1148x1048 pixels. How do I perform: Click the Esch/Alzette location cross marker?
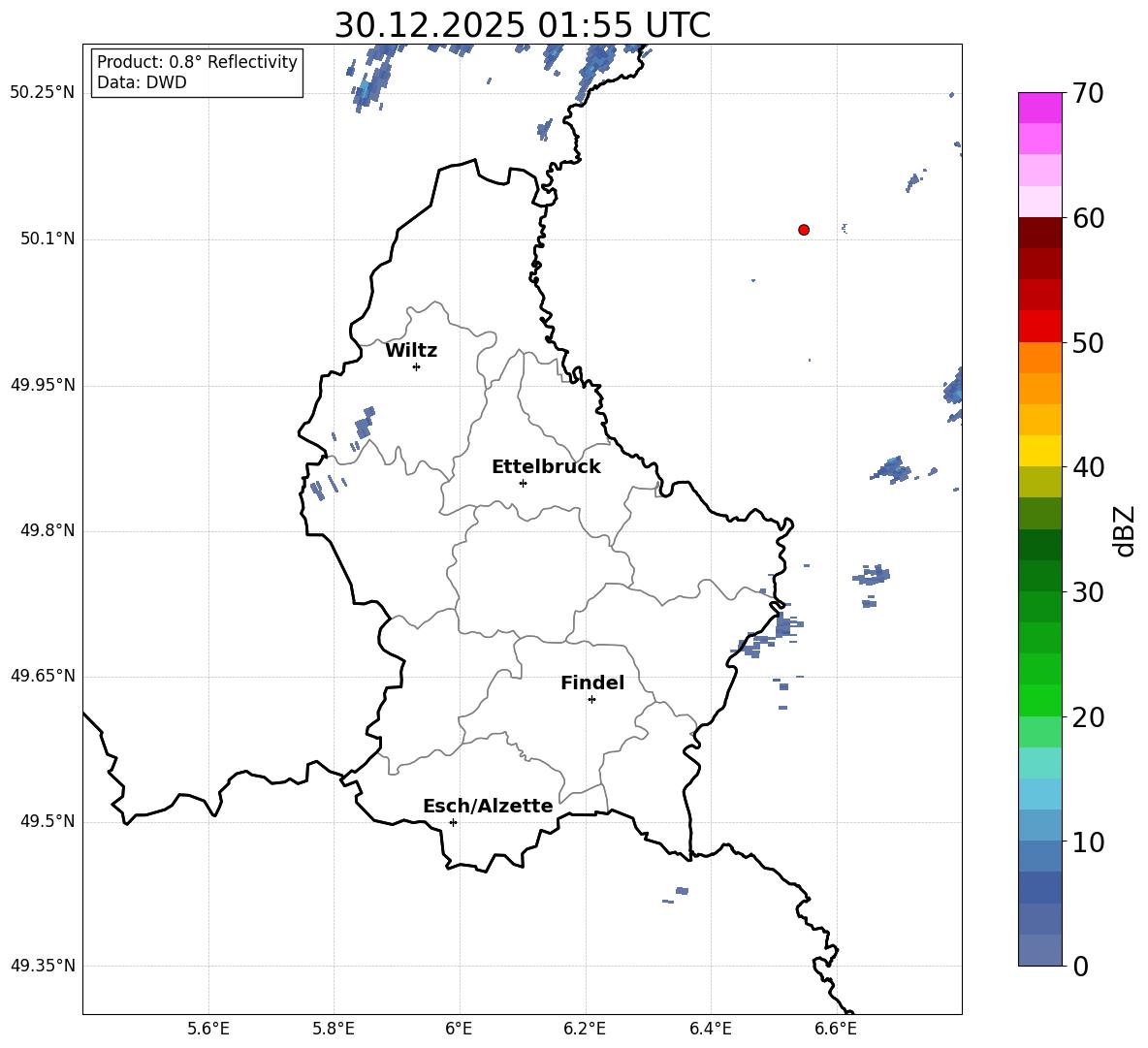click(x=453, y=822)
